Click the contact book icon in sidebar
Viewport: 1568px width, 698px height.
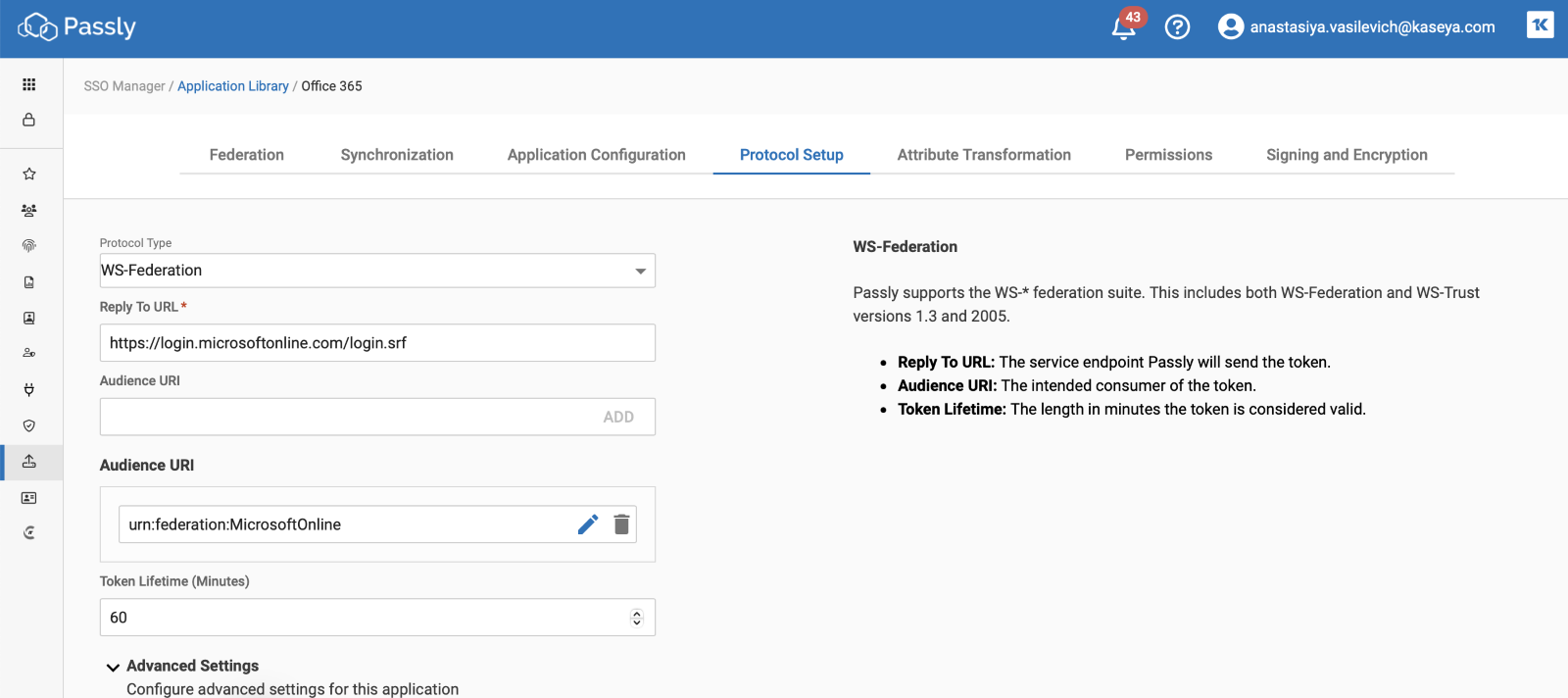coord(29,318)
